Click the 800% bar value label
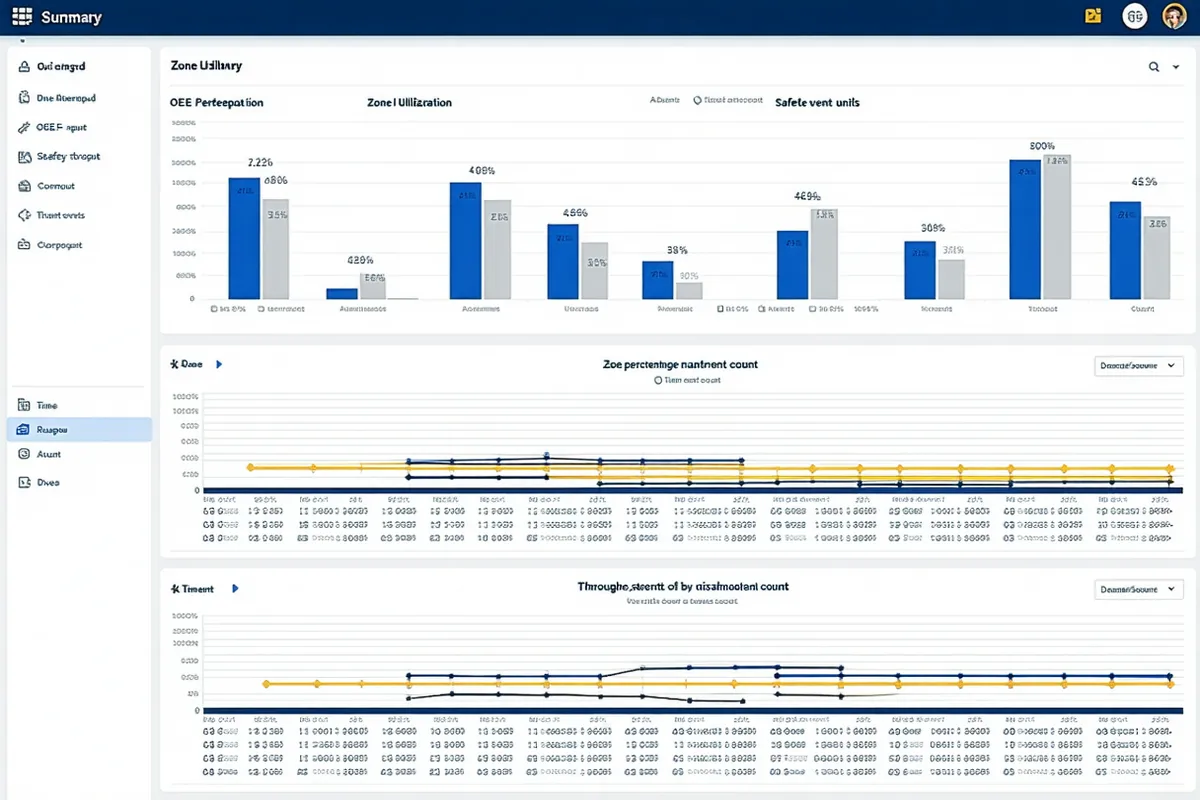This screenshot has width=1200, height=800. click(1042, 145)
